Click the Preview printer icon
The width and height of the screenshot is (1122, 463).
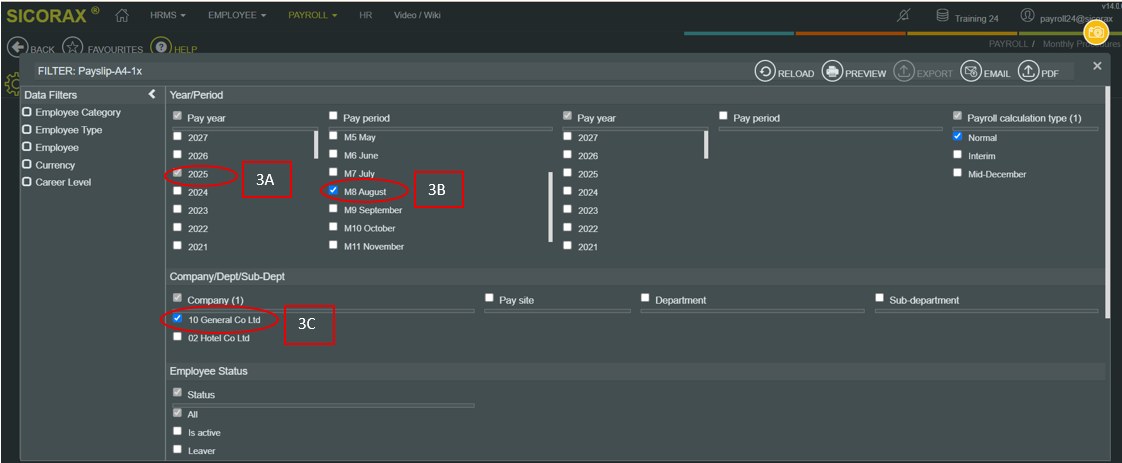tap(831, 72)
